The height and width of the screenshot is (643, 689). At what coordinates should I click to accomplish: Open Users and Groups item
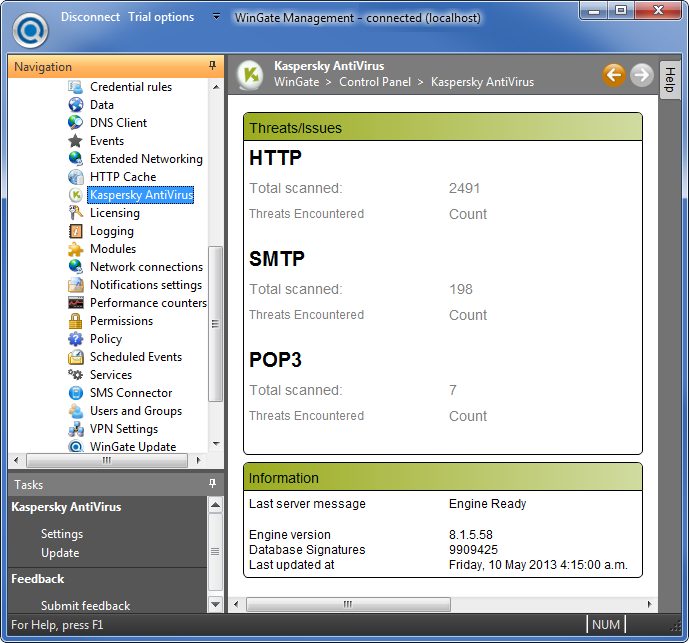[136, 411]
